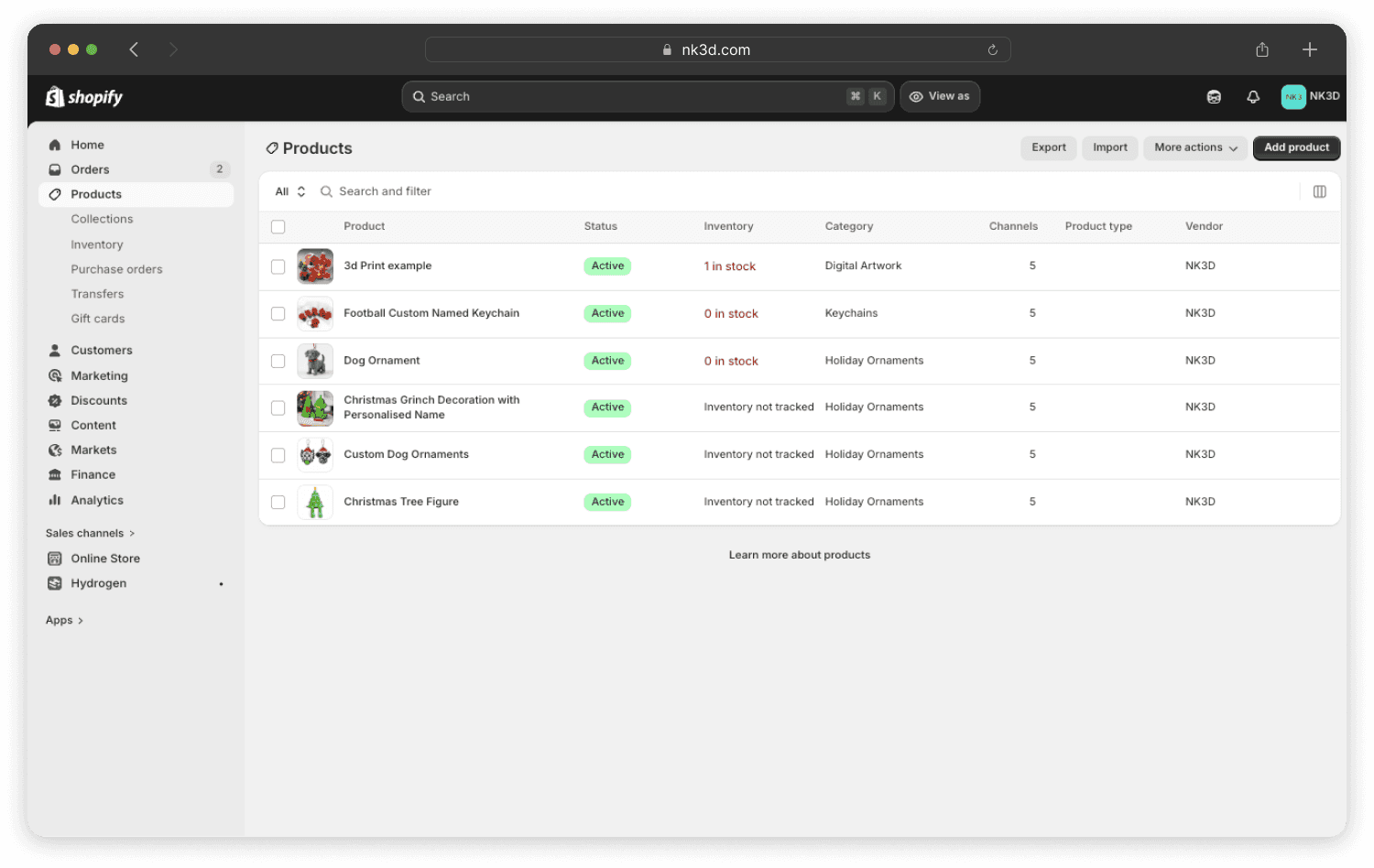Open the Football Custom Named Keychain product
1374x868 pixels.
pyautogui.click(x=431, y=313)
